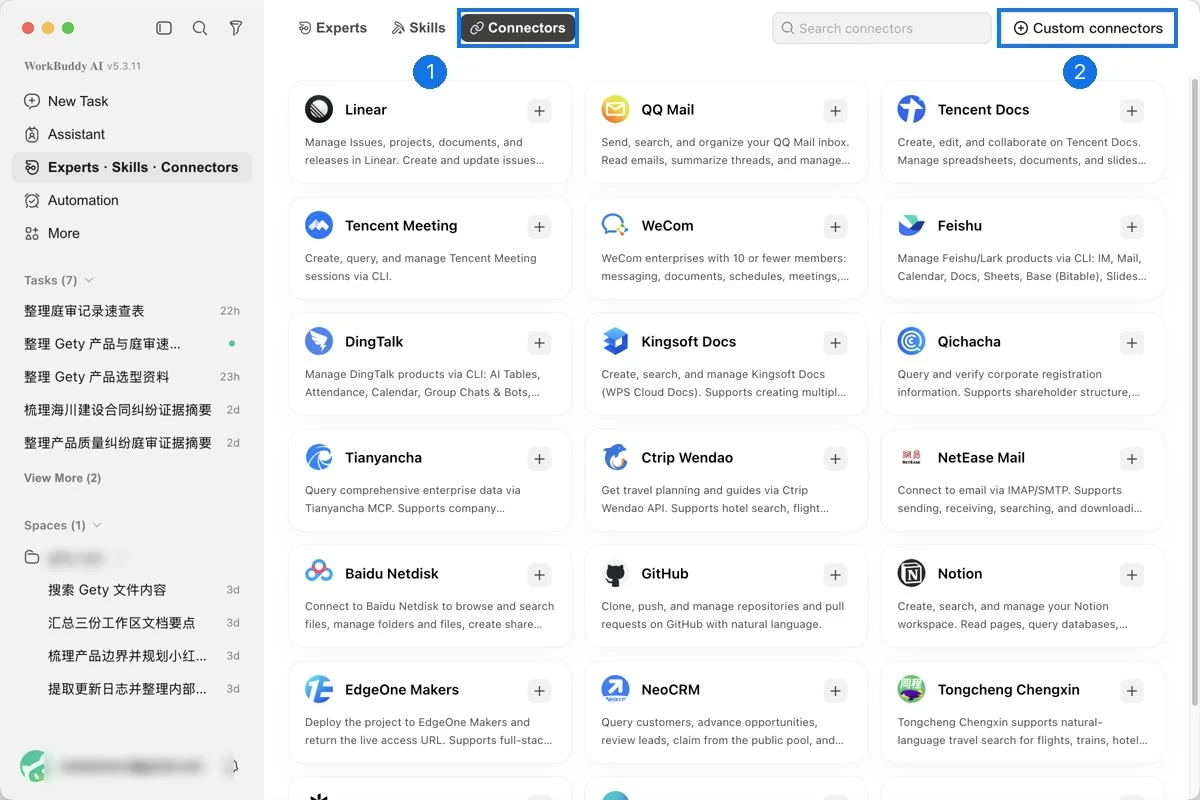Open the blurred space folder row

[x=132, y=557]
